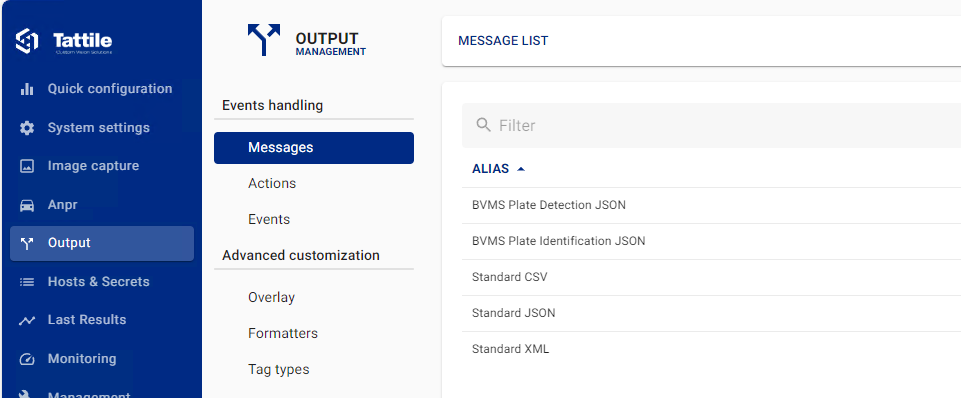Select the Standard CSV row

(711, 277)
